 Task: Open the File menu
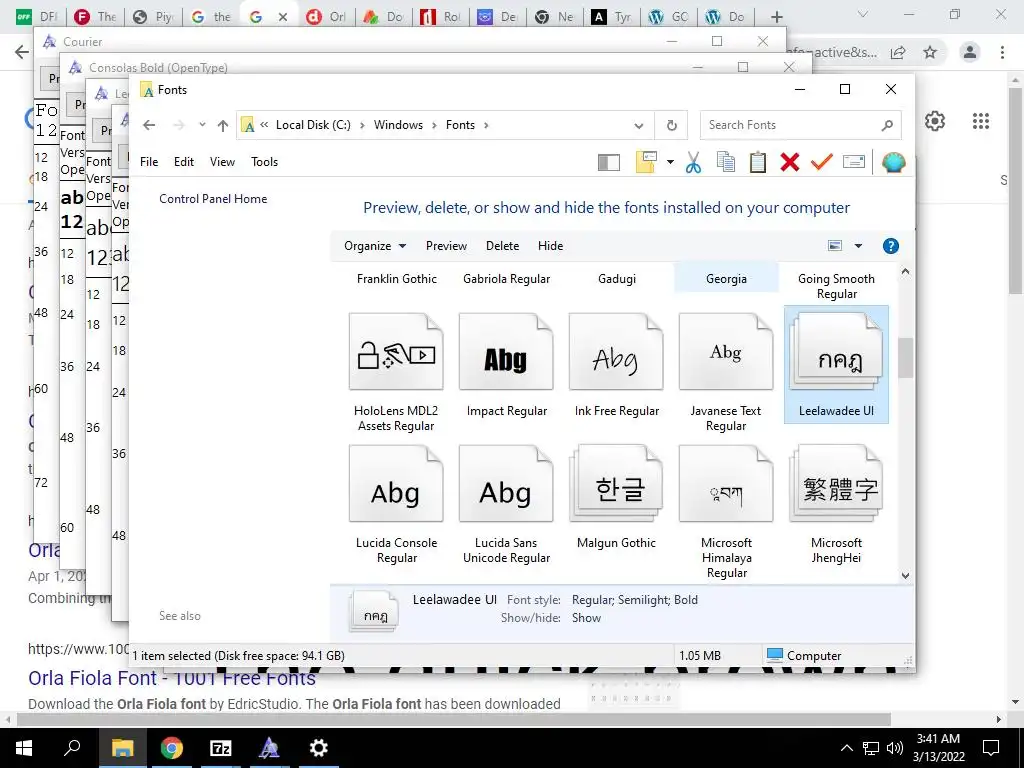[x=149, y=162]
